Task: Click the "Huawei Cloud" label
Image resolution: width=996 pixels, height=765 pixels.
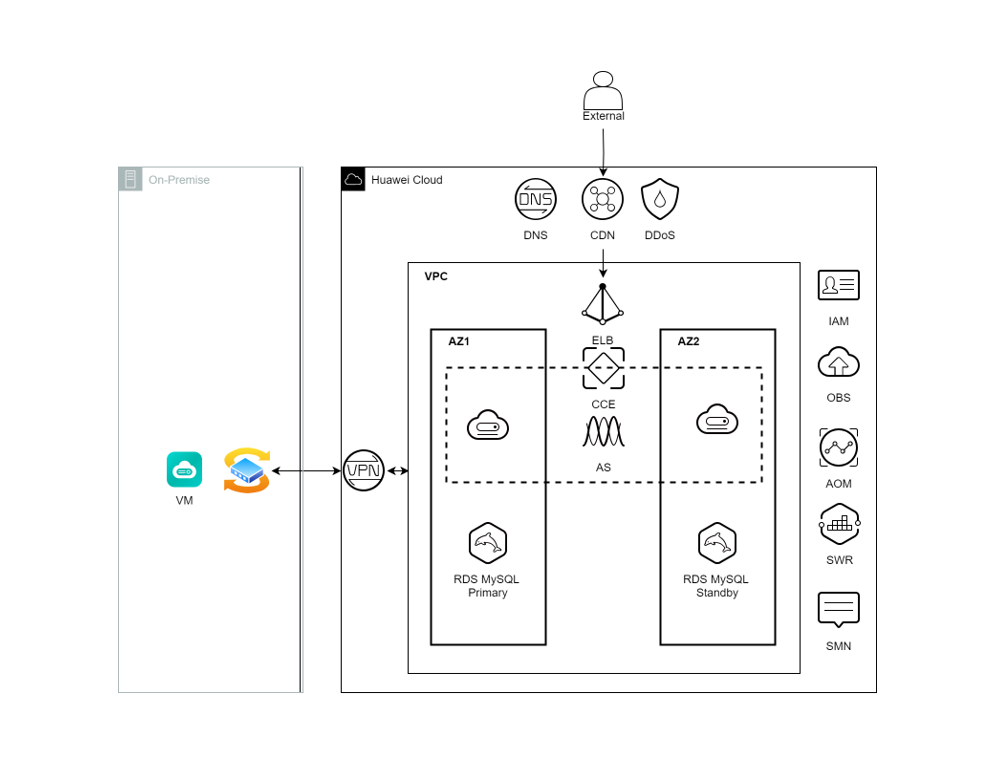Action: pyautogui.click(x=407, y=180)
